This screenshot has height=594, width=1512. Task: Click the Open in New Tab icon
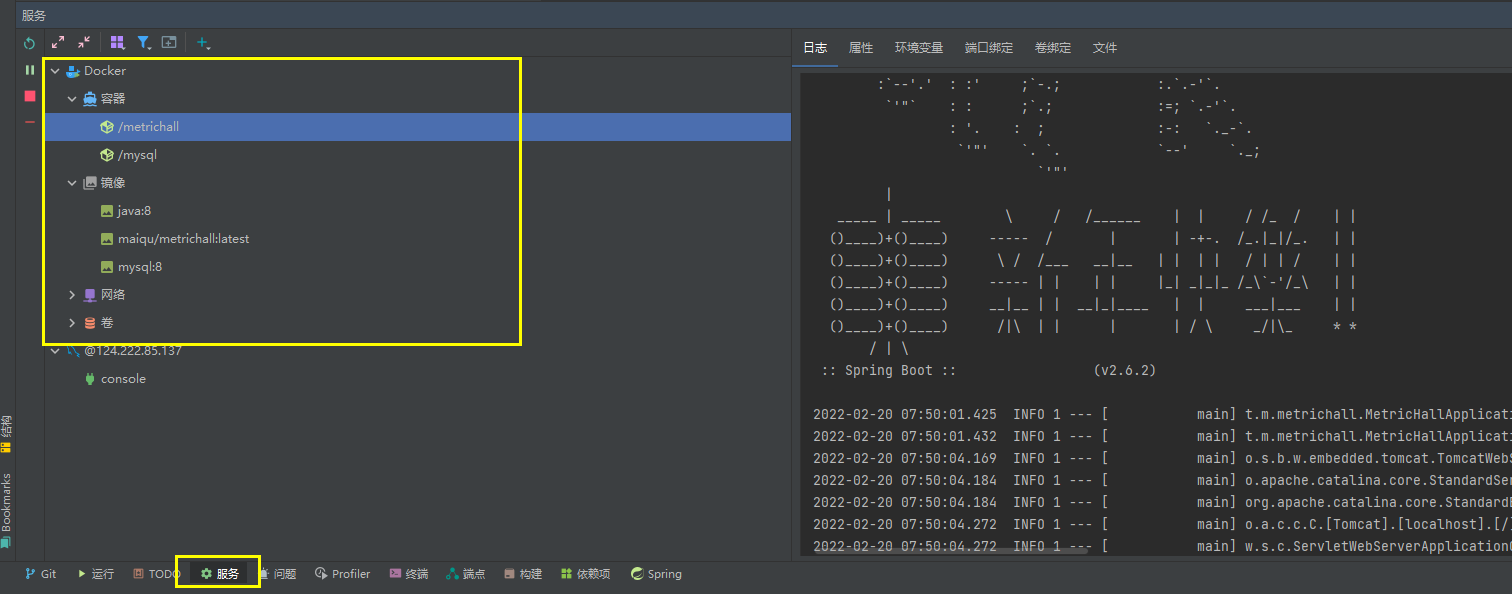pos(169,43)
